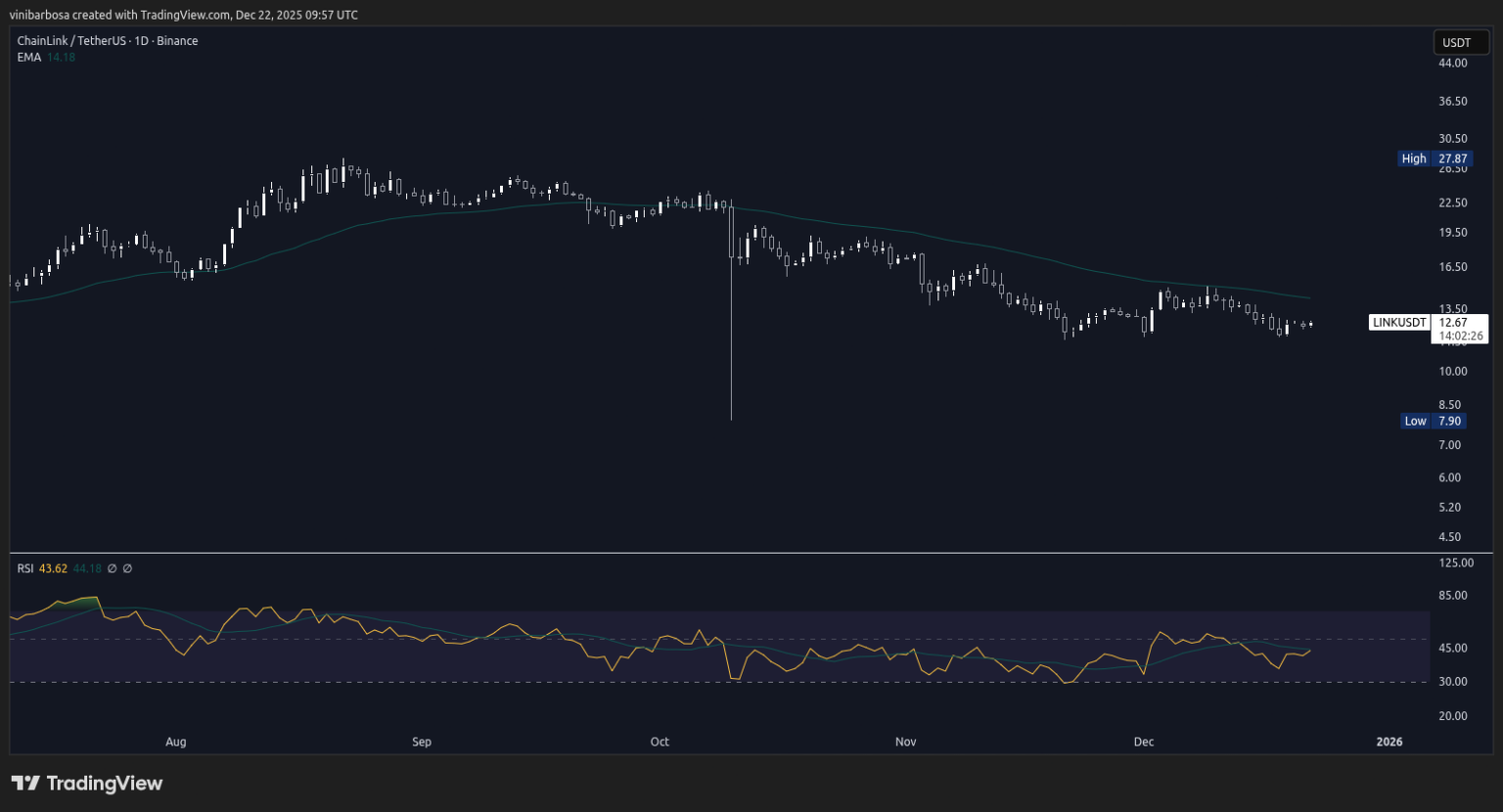This screenshot has width=1503, height=812.
Task: Click the RSI indicator label
Action: click(x=25, y=567)
